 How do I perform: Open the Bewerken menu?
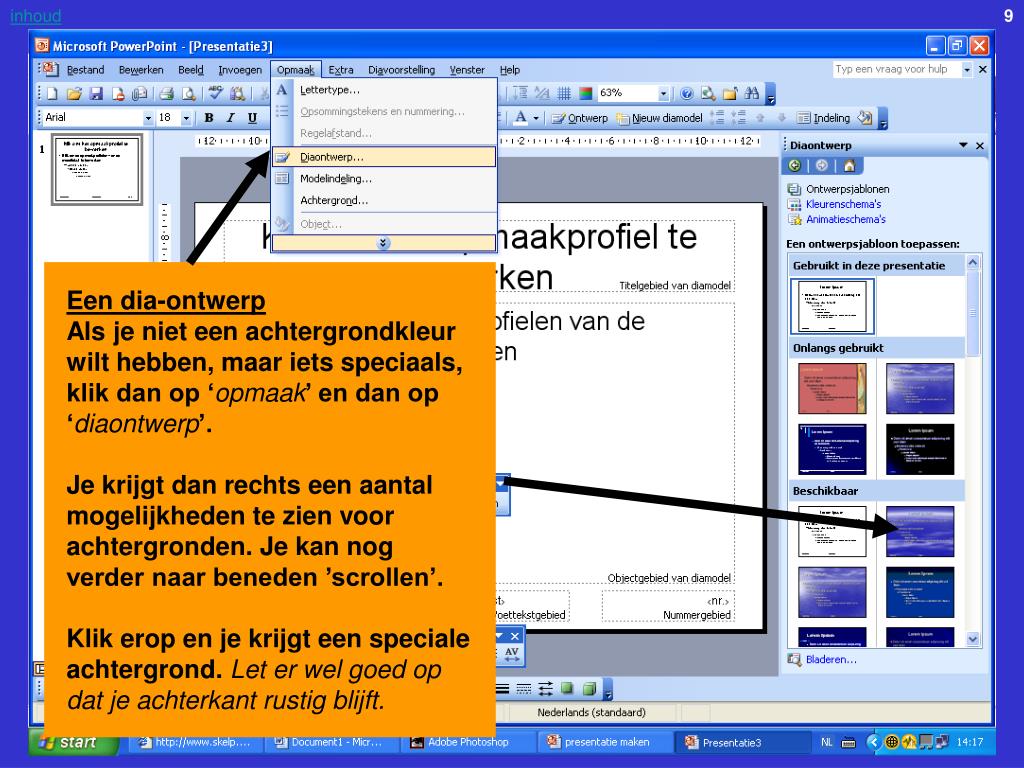click(x=141, y=70)
